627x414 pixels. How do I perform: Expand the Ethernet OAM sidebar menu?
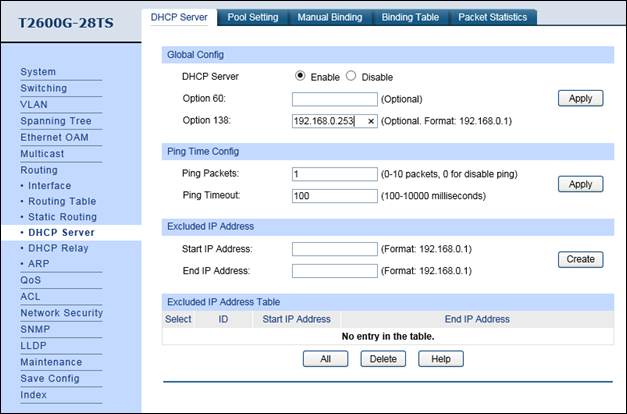coord(54,137)
